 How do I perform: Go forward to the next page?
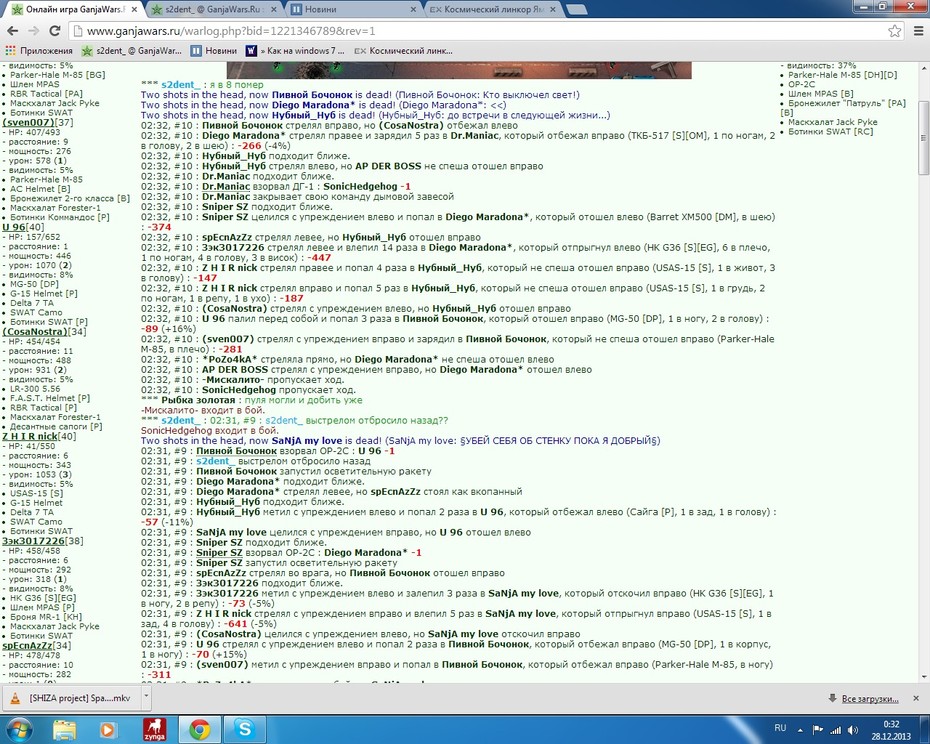(x=33, y=31)
